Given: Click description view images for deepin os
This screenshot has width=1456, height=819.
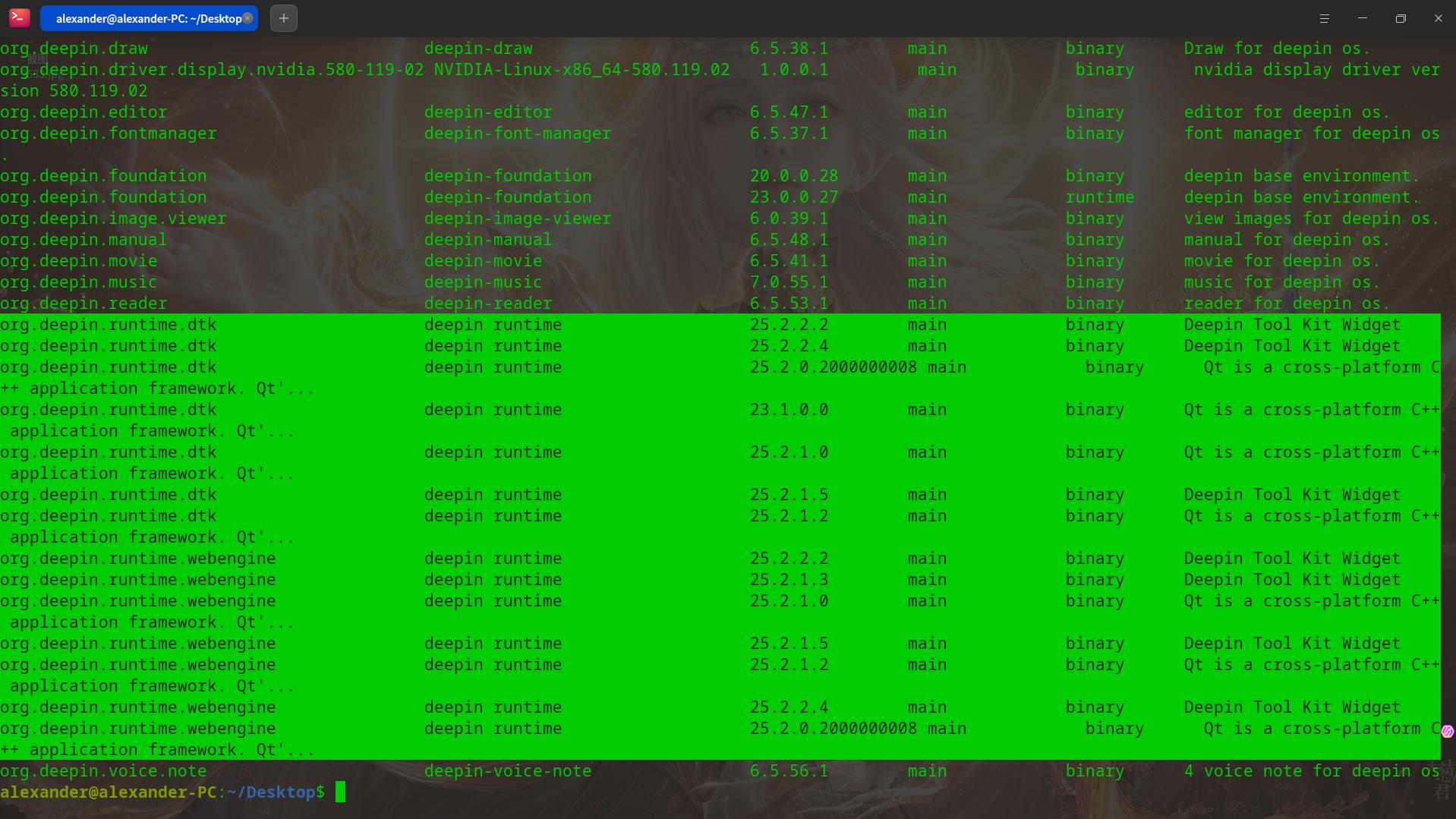Looking at the screenshot, I should [1312, 219].
